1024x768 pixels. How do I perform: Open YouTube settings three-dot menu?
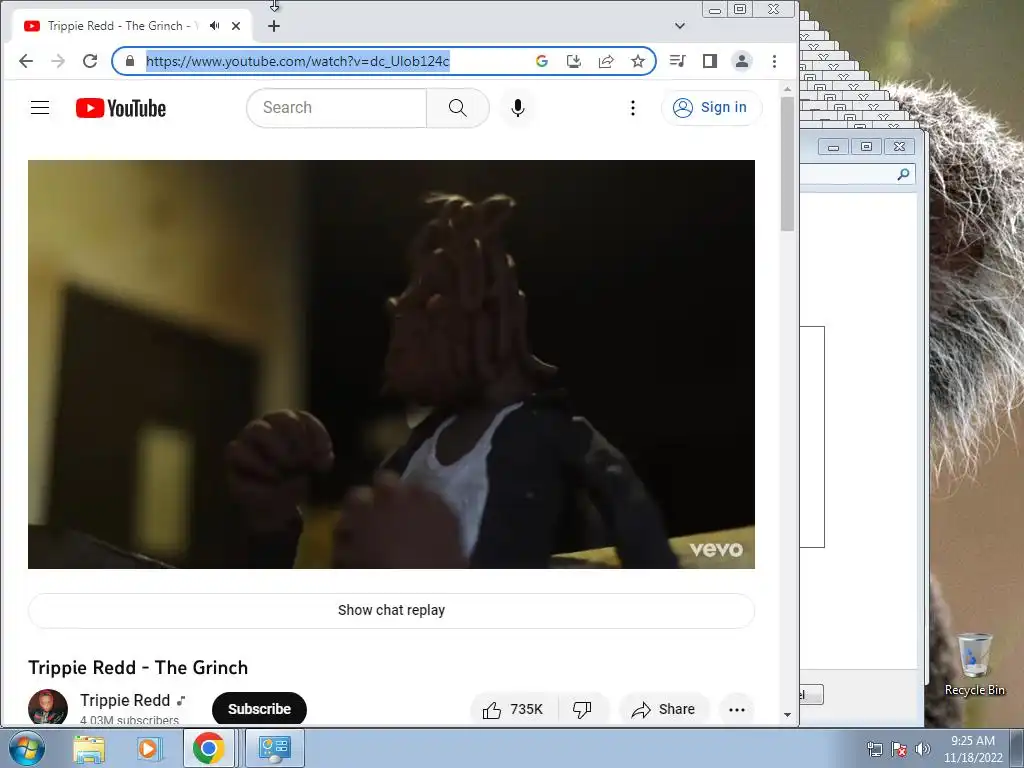point(632,108)
